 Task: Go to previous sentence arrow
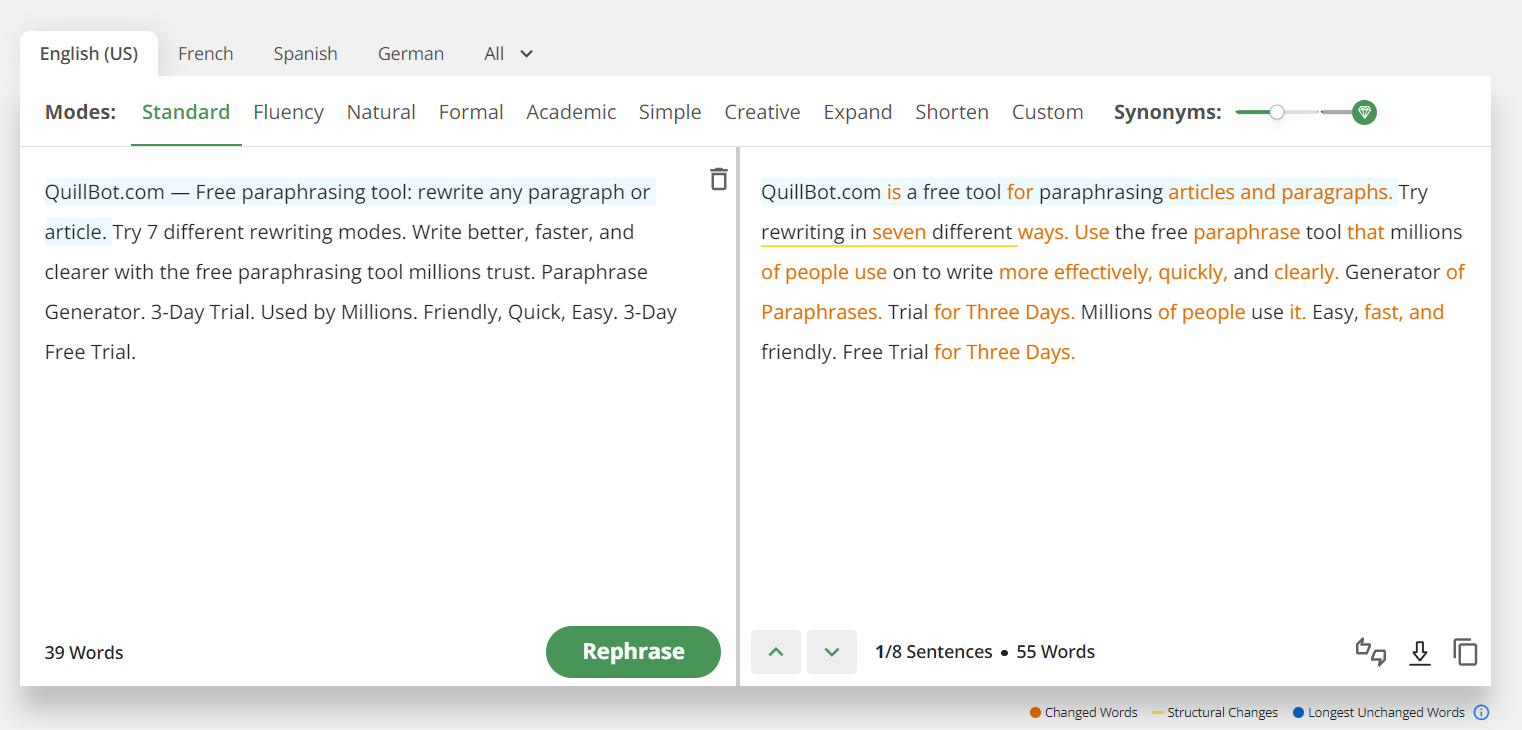[x=776, y=652]
